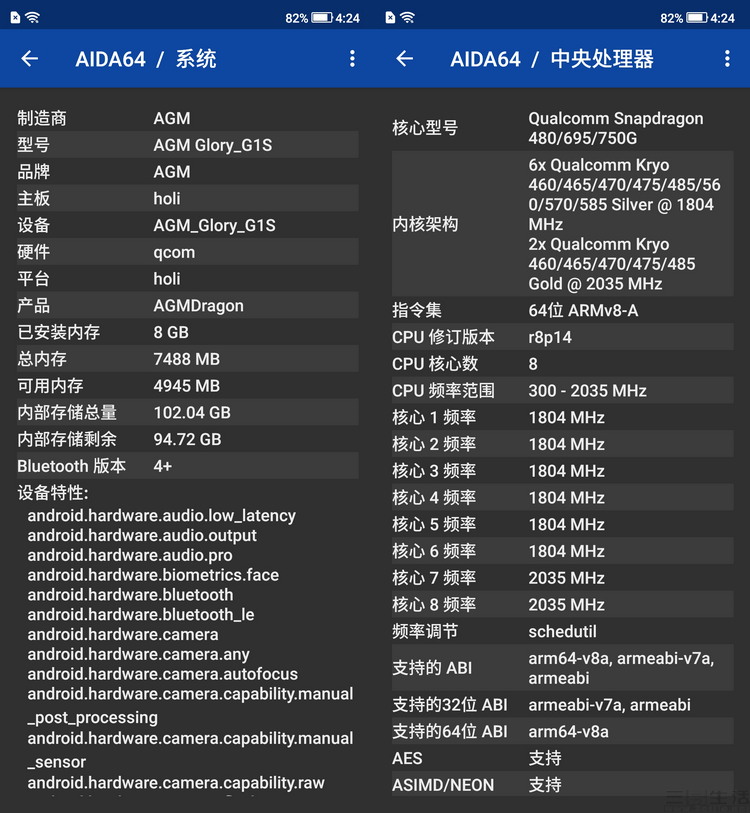Image resolution: width=750 pixels, height=813 pixels.
Task: Select the AGMDragon product value
Action: click(198, 306)
